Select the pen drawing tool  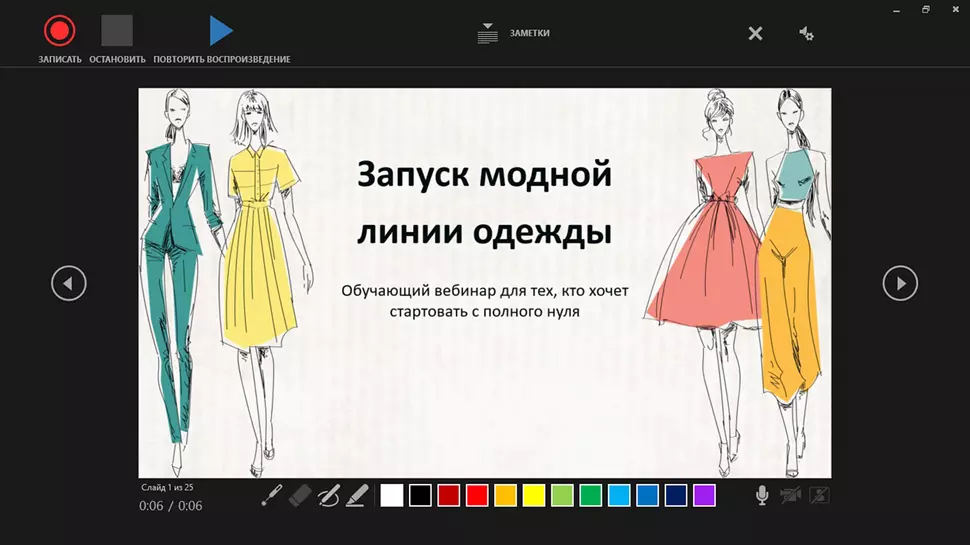tap(329, 495)
